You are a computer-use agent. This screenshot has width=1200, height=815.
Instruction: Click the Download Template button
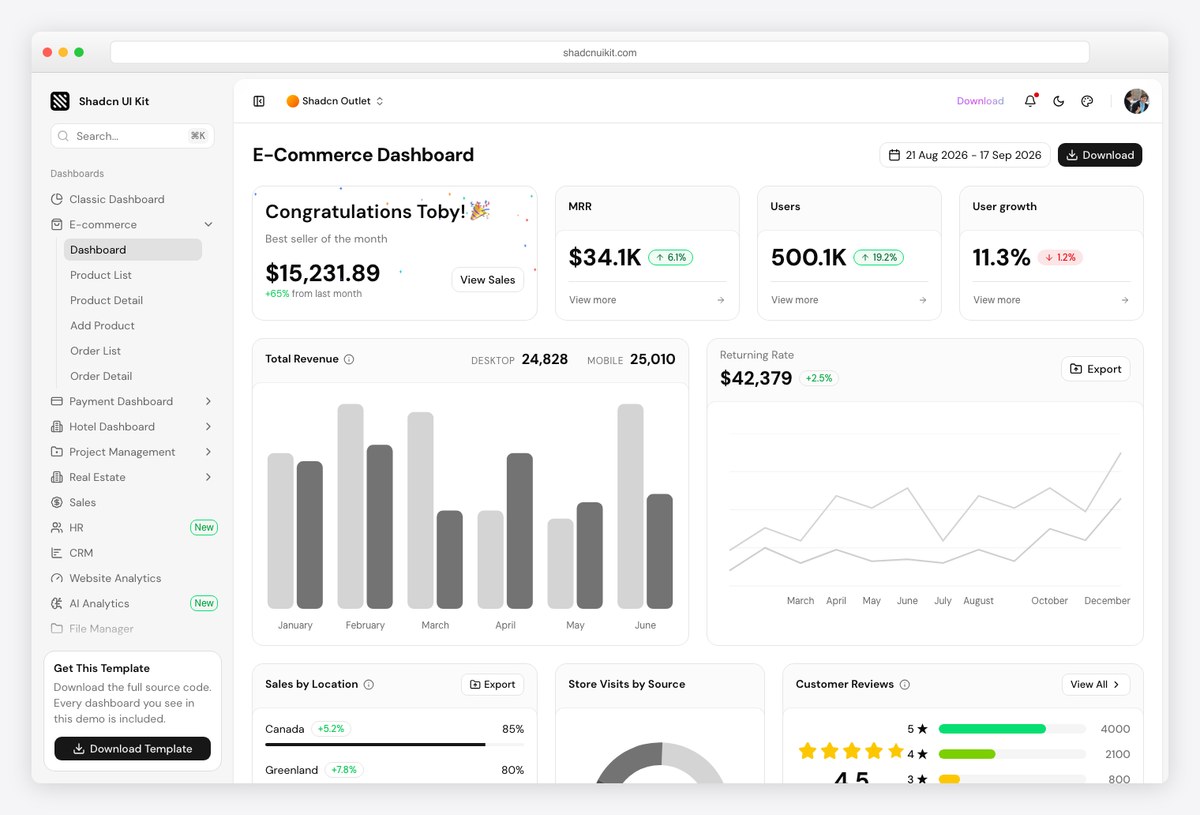click(132, 749)
